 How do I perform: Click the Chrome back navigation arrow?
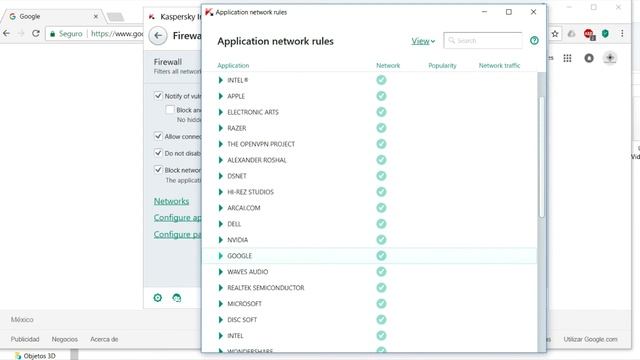[7, 33]
